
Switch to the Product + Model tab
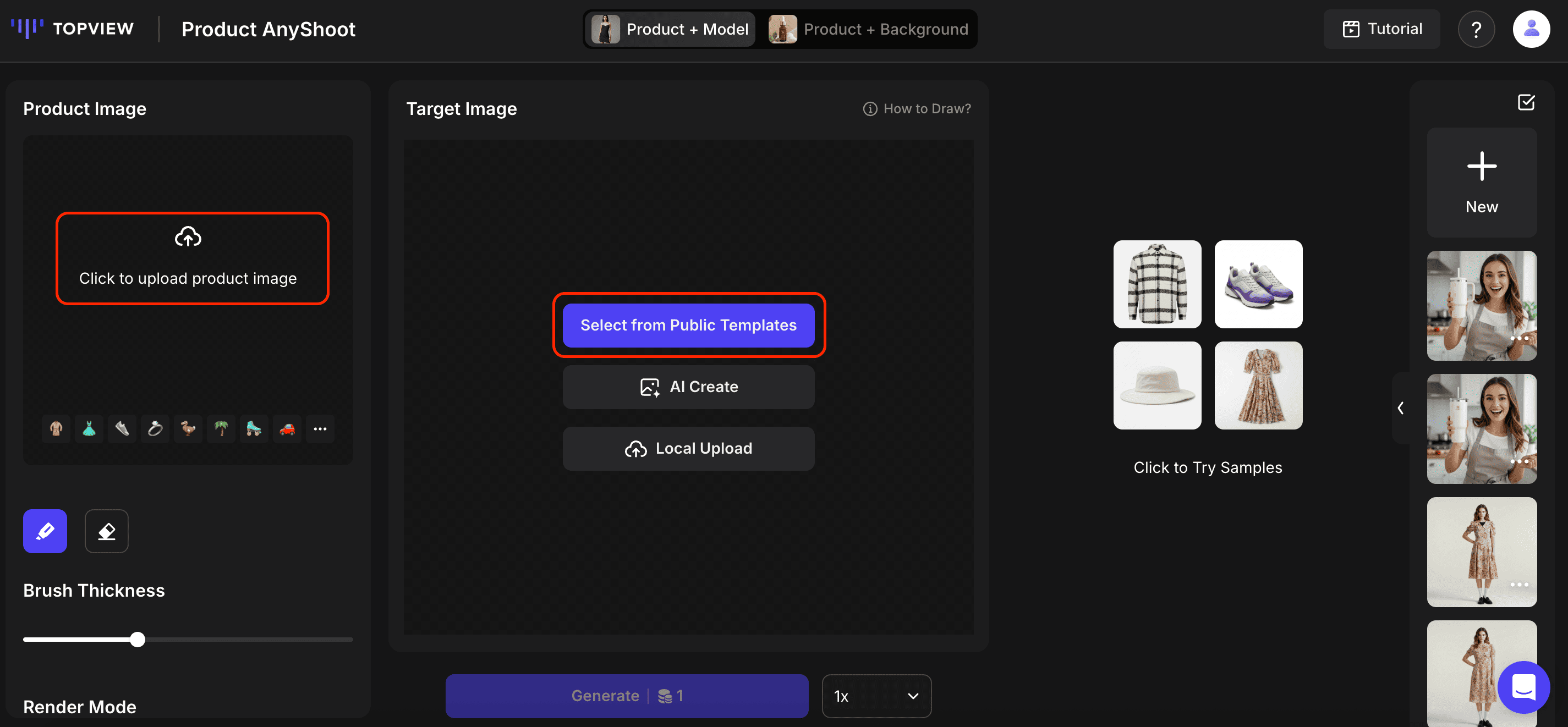point(670,29)
